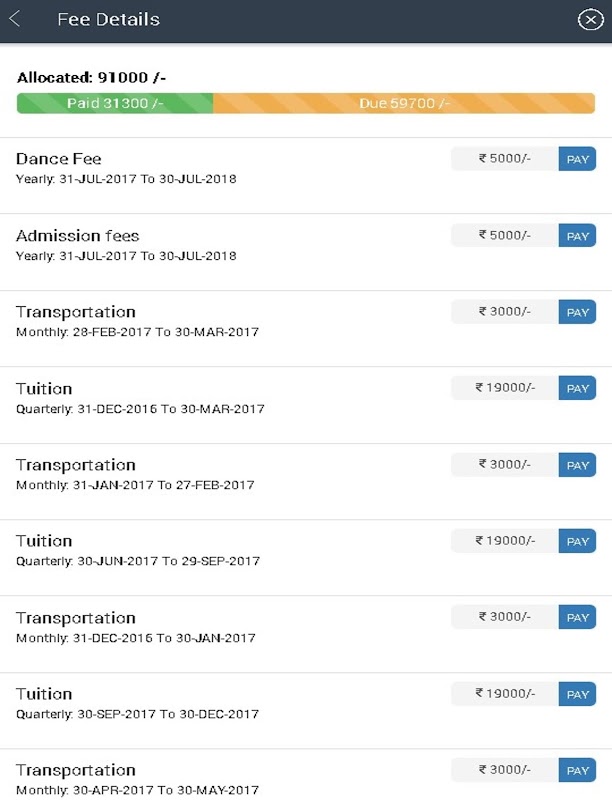Select the Fee Details header title
Image resolution: width=612 pixels, height=800 pixels.
pyautogui.click(x=109, y=19)
